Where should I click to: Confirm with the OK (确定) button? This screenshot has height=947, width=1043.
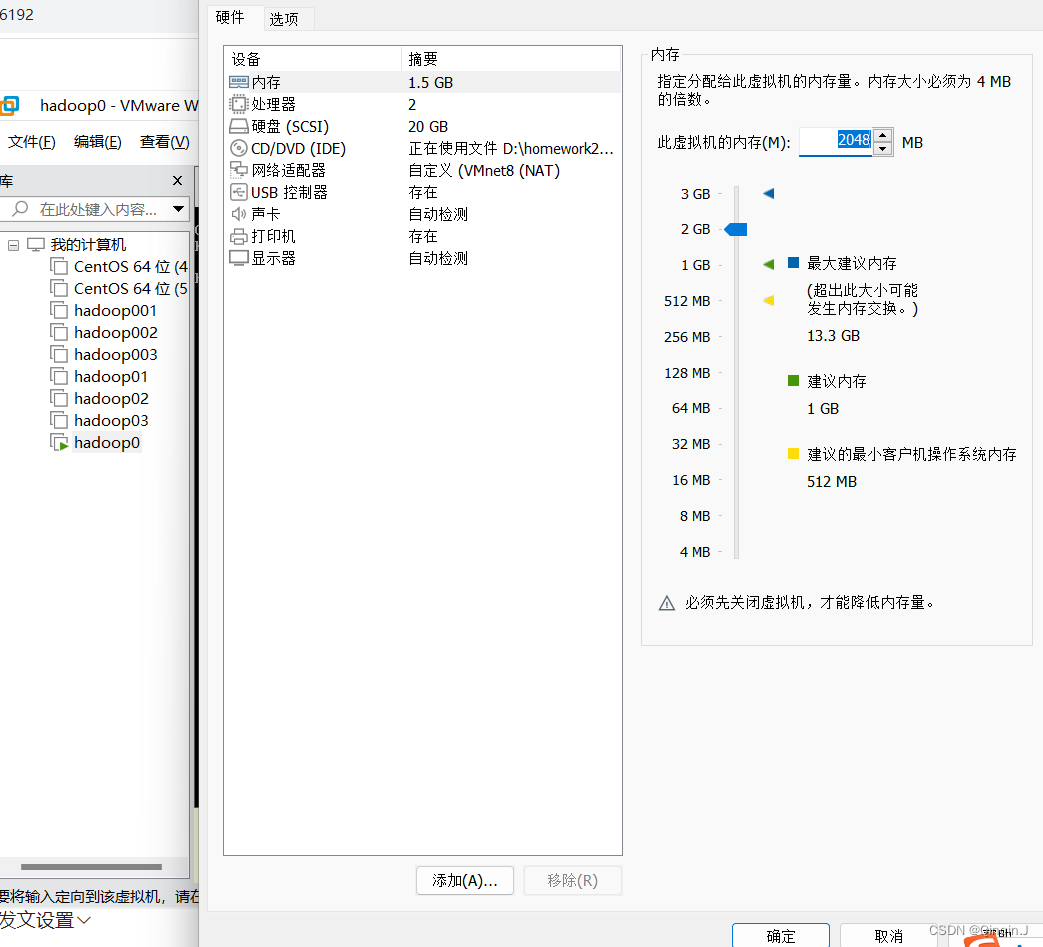[781, 936]
